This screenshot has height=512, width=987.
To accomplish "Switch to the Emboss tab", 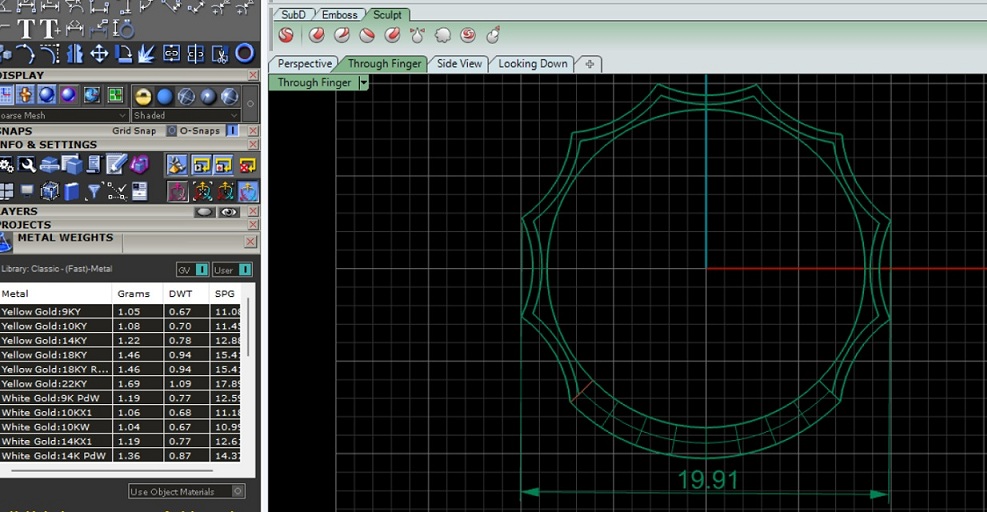I will [340, 15].
